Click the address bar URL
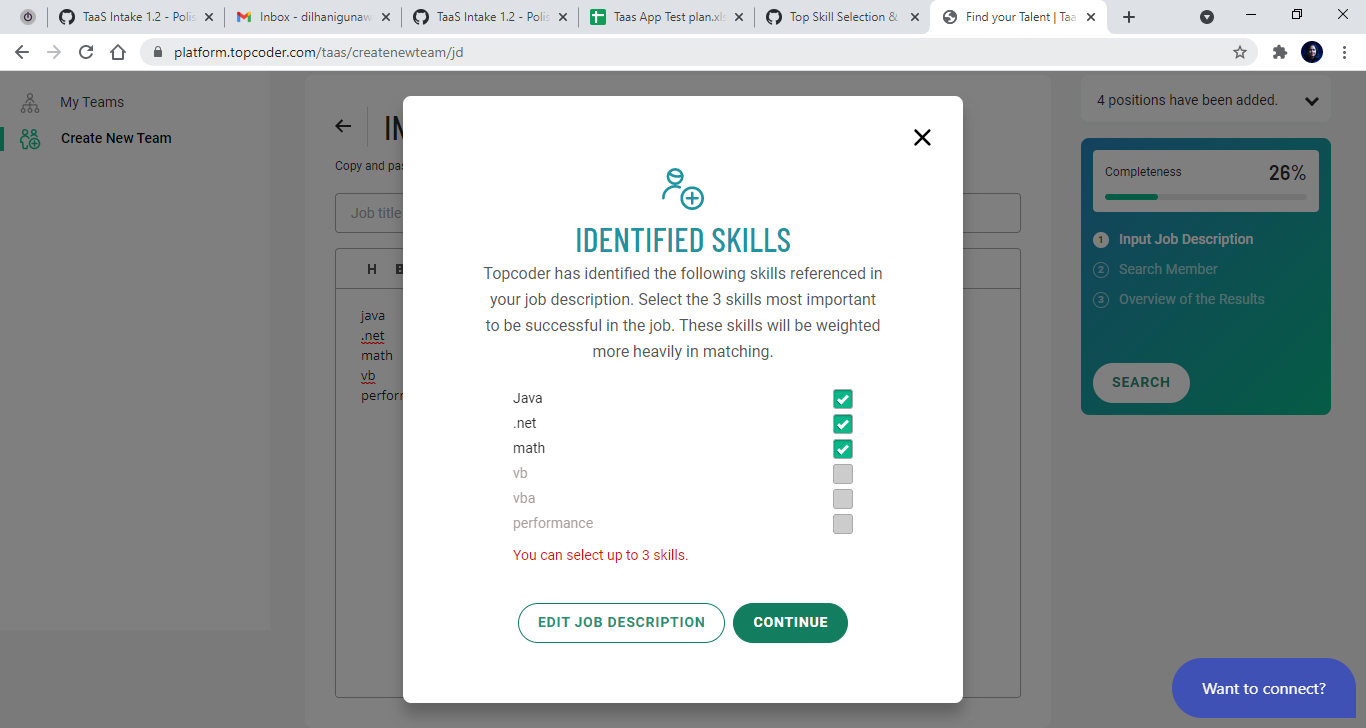This screenshot has height=728, width=1366. (x=319, y=52)
